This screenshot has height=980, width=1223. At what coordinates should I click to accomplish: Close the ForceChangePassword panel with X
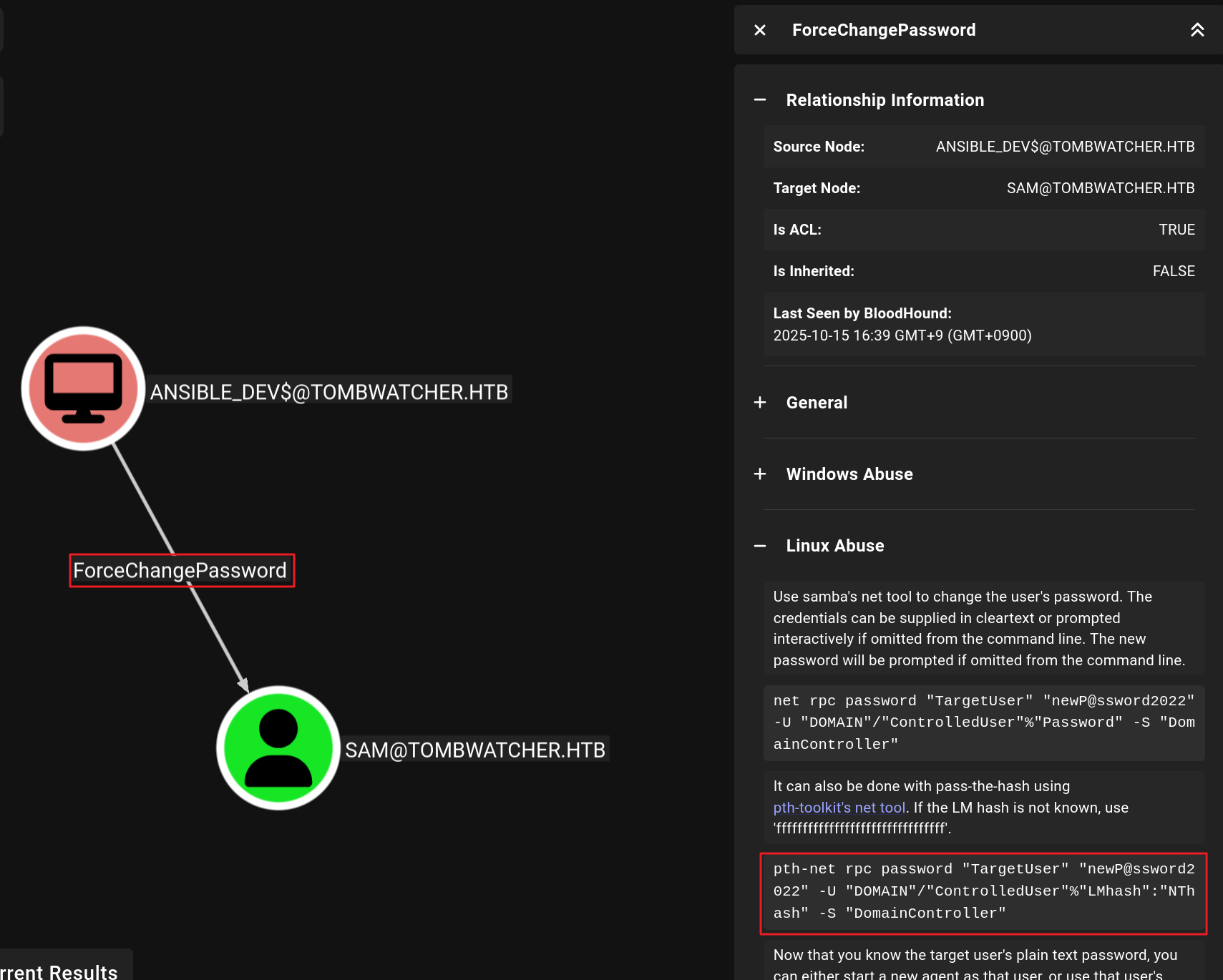pos(760,30)
